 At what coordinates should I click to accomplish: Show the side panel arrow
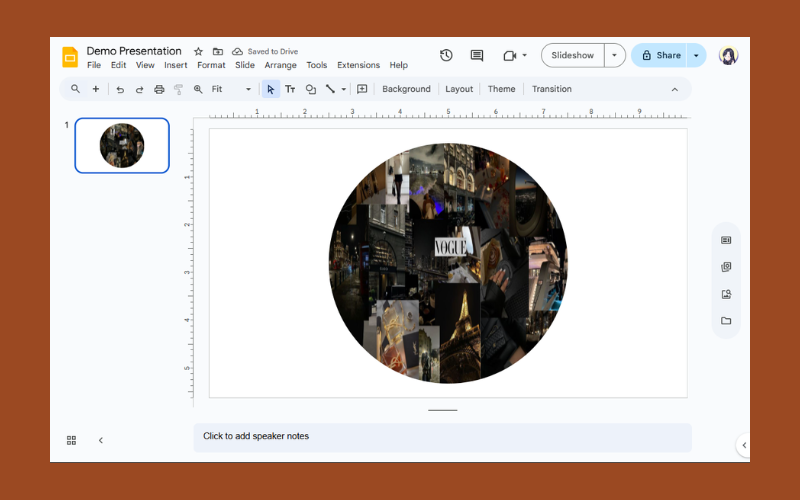click(x=744, y=445)
